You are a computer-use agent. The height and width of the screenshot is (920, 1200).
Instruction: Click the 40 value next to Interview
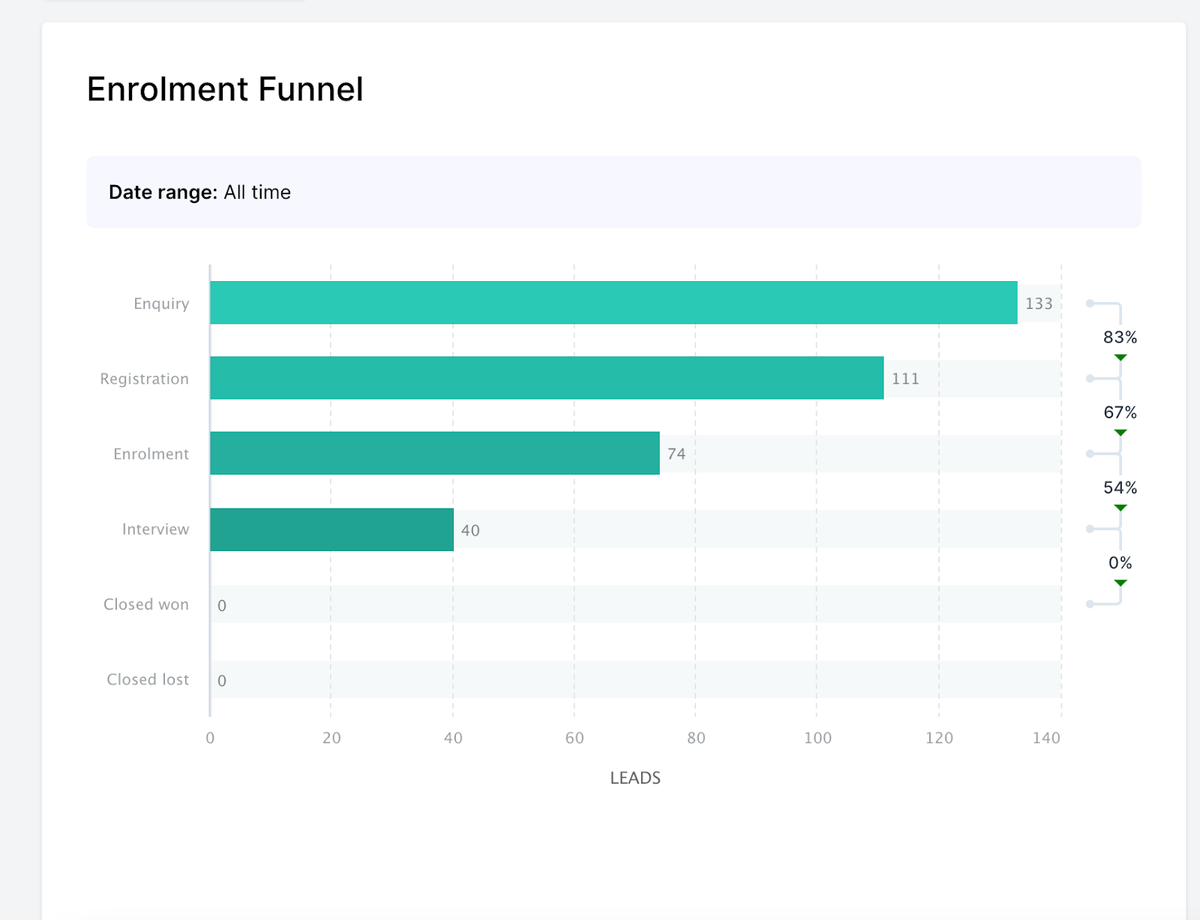tap(470, 530)
